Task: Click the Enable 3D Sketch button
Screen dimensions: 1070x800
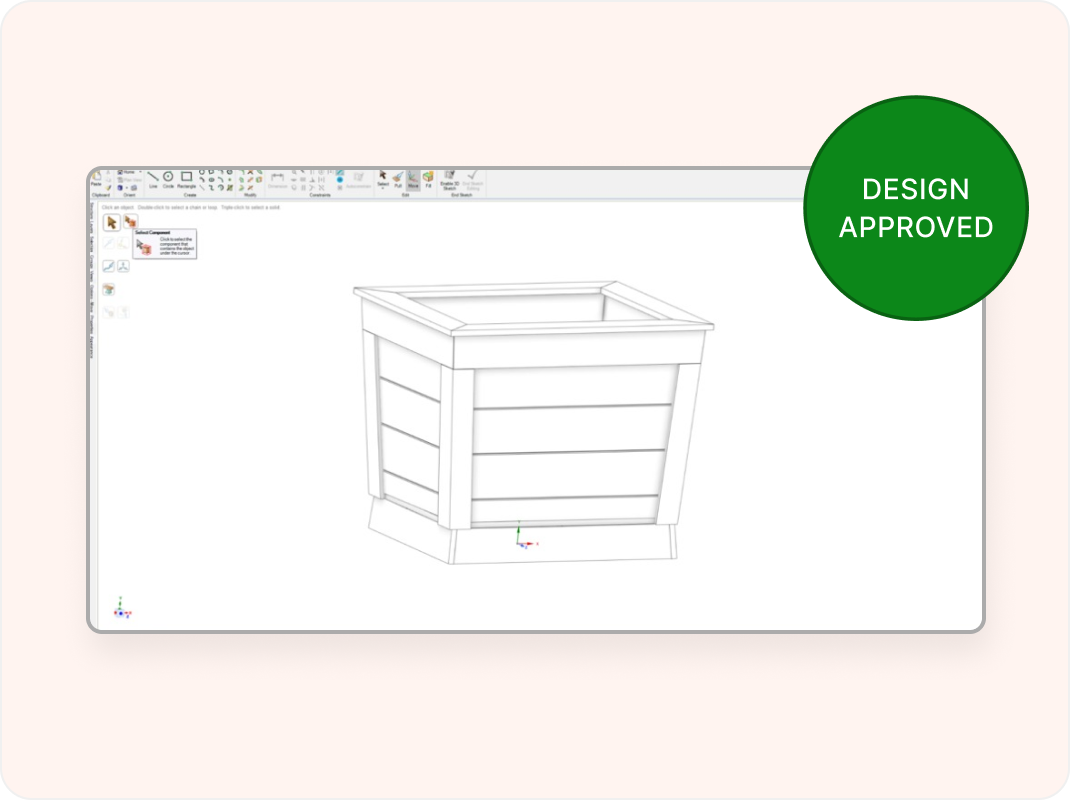Action: pos(449,178)
